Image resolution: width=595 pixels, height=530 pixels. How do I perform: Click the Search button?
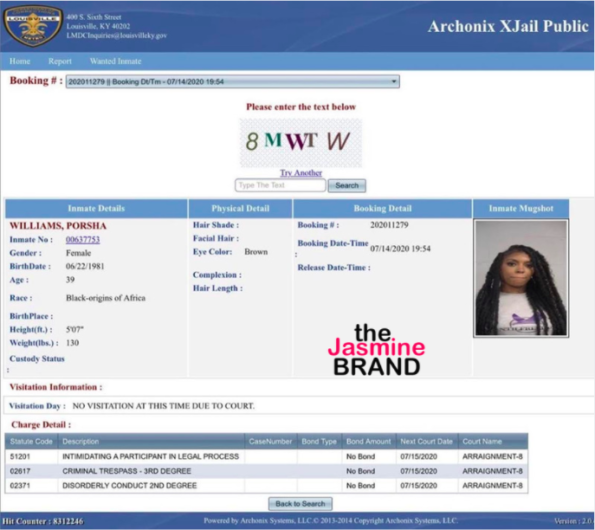click(x=347, y=186)
